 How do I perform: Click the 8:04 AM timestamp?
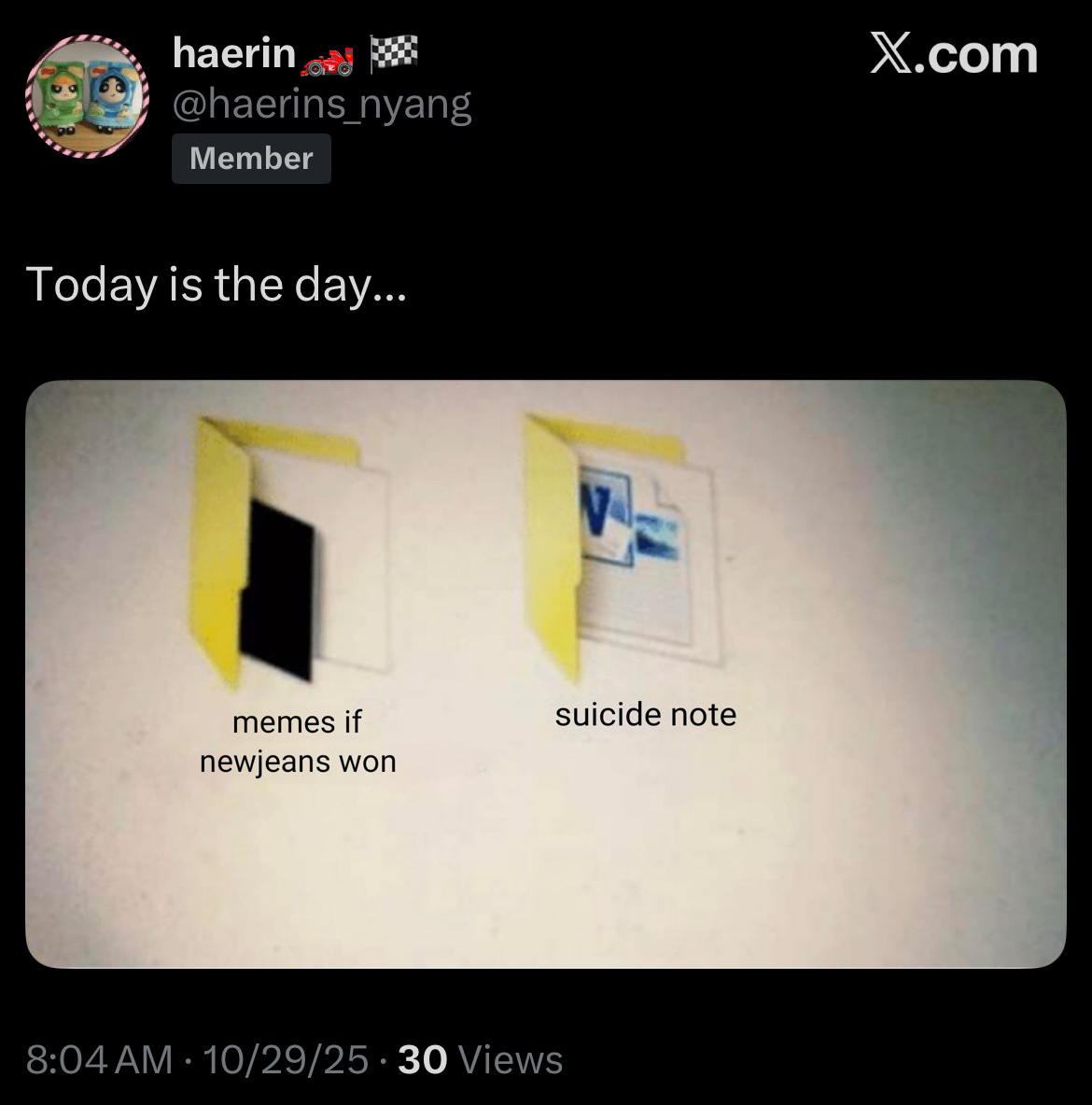pyautogui.click(x=100, y=1060)
